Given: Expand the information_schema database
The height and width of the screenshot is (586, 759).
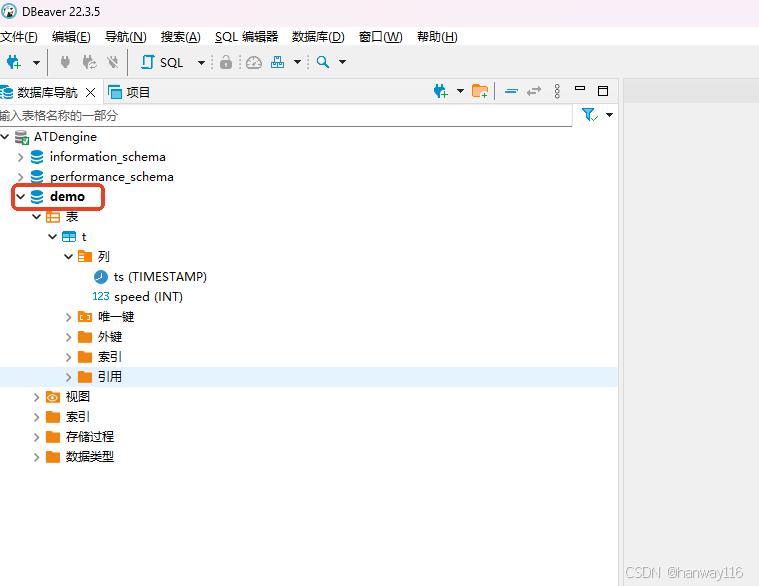Looking at the screenshot, I should [20, 157].
